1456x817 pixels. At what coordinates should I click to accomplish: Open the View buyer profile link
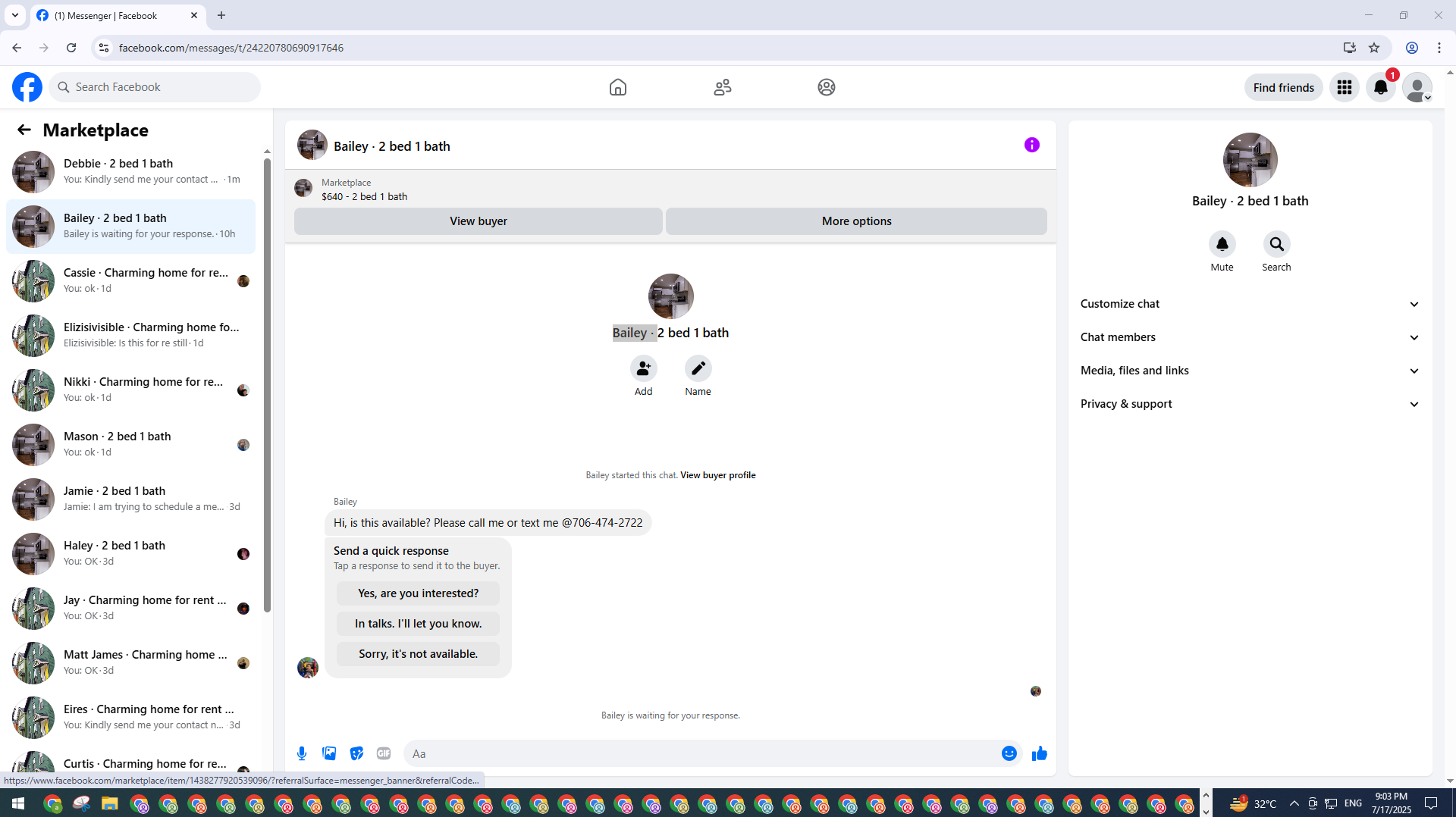coord(718,475)
